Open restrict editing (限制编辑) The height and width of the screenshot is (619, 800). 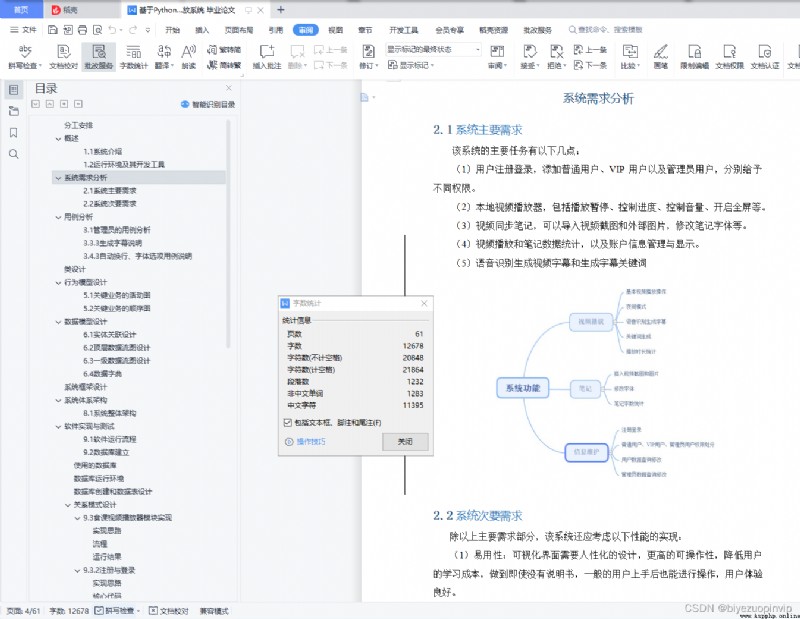[x=694, y=56]
